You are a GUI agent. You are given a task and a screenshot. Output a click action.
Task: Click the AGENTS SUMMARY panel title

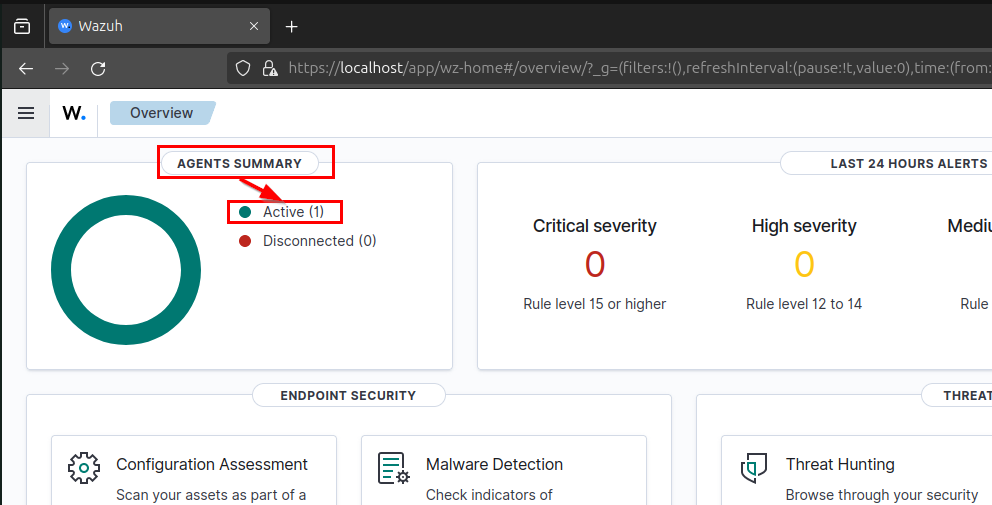(x=239, y=164)
